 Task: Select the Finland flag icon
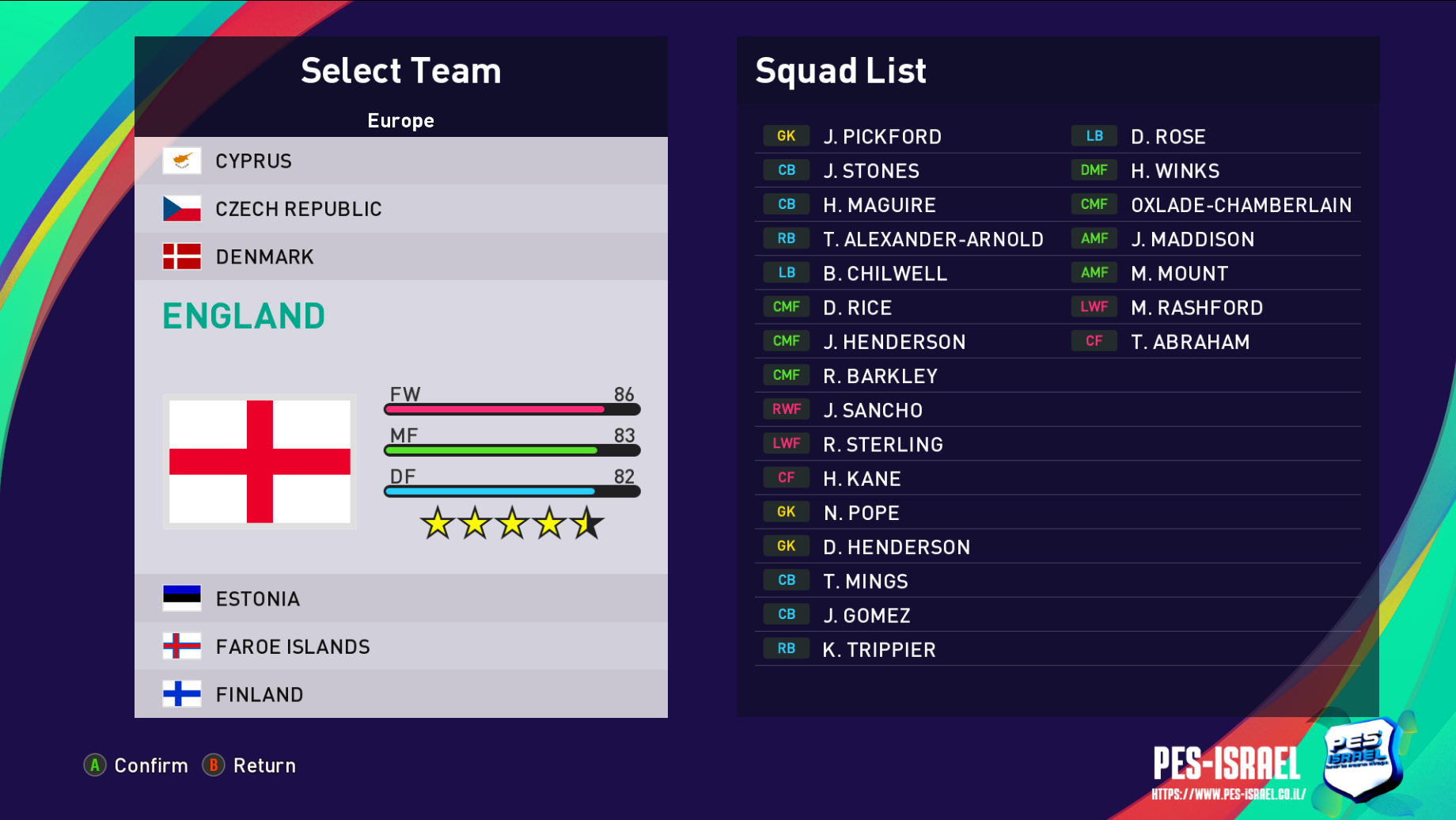181,694
